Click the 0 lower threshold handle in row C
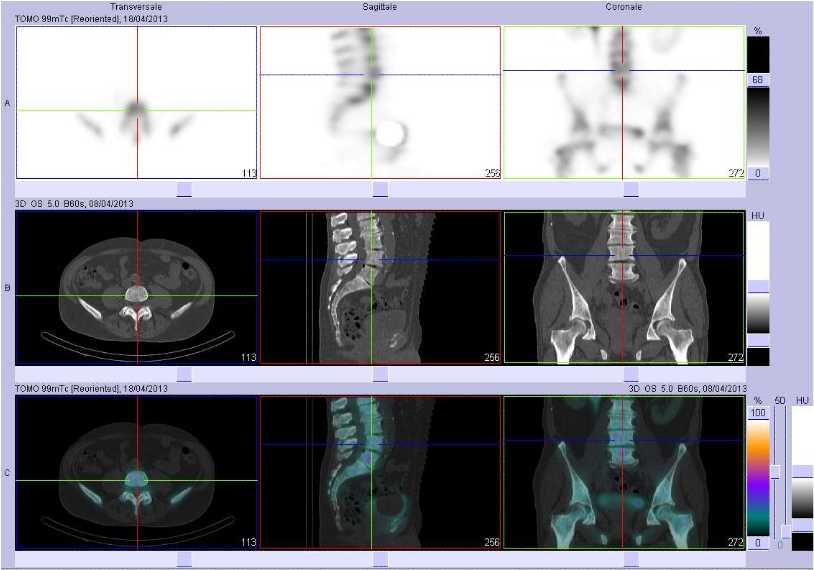Screen dimensions: 814x570 758,543
